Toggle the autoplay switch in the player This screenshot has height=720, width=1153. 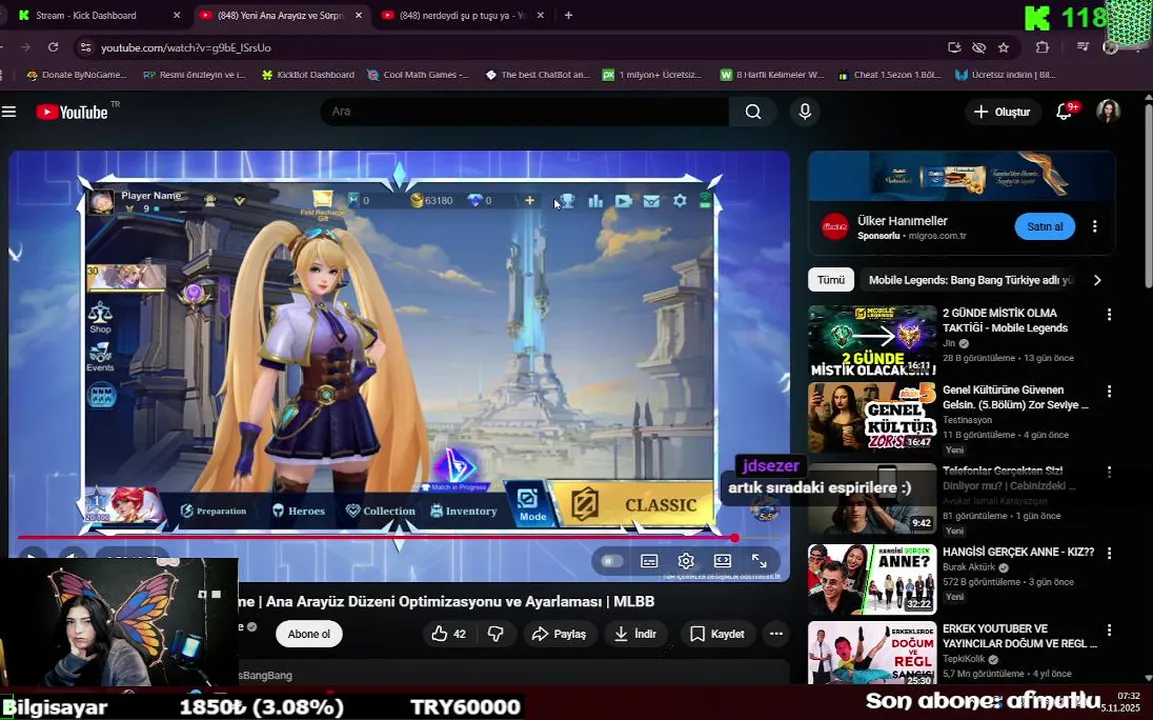(x=611, y=561)
